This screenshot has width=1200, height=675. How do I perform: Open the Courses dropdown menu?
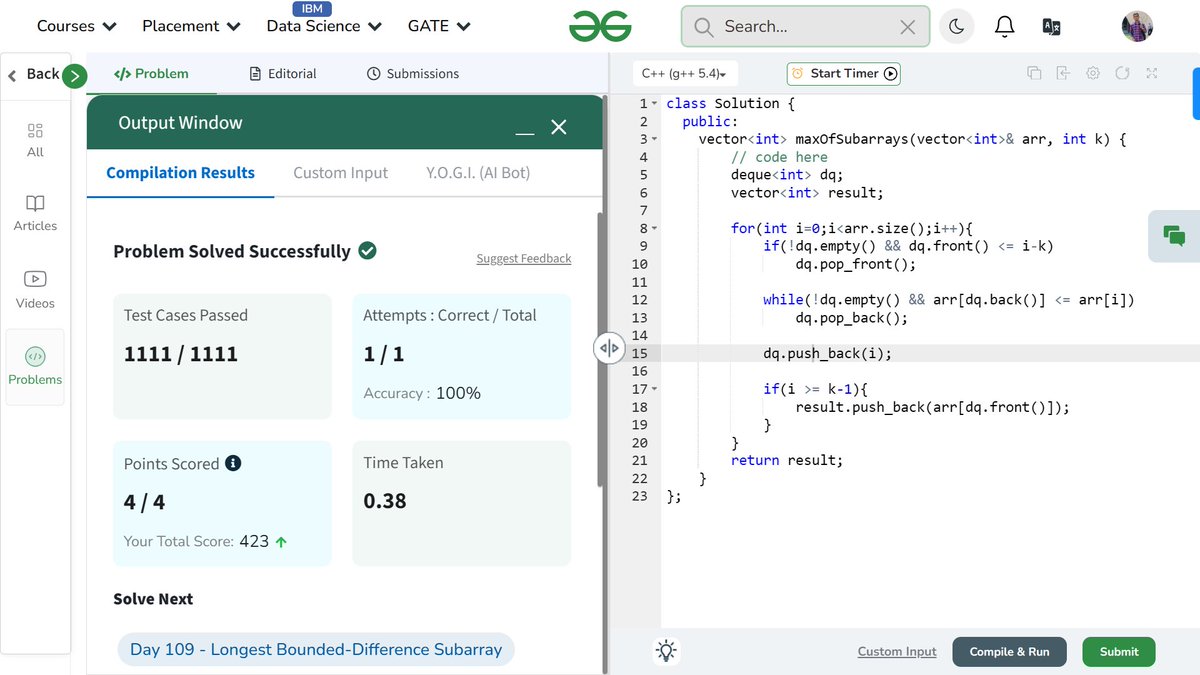76,26
